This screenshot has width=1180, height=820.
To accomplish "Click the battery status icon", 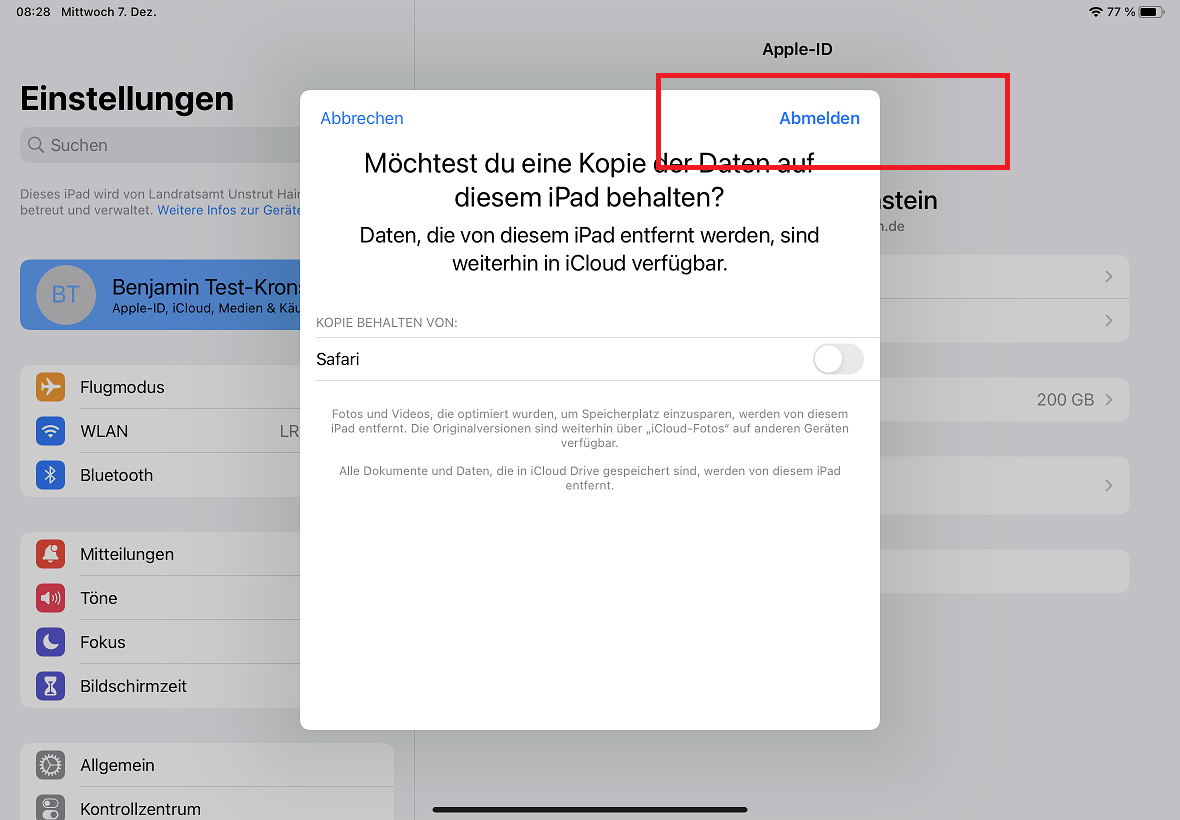I will point(1151,12).
